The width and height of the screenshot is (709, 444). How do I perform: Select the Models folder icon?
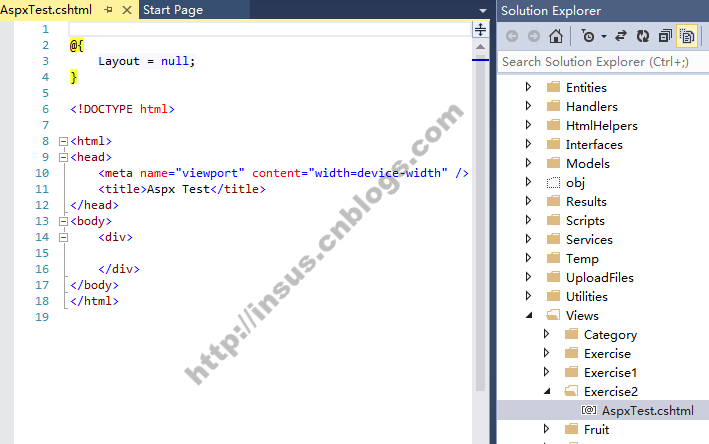pyautogui.click(x=553, y=162)
